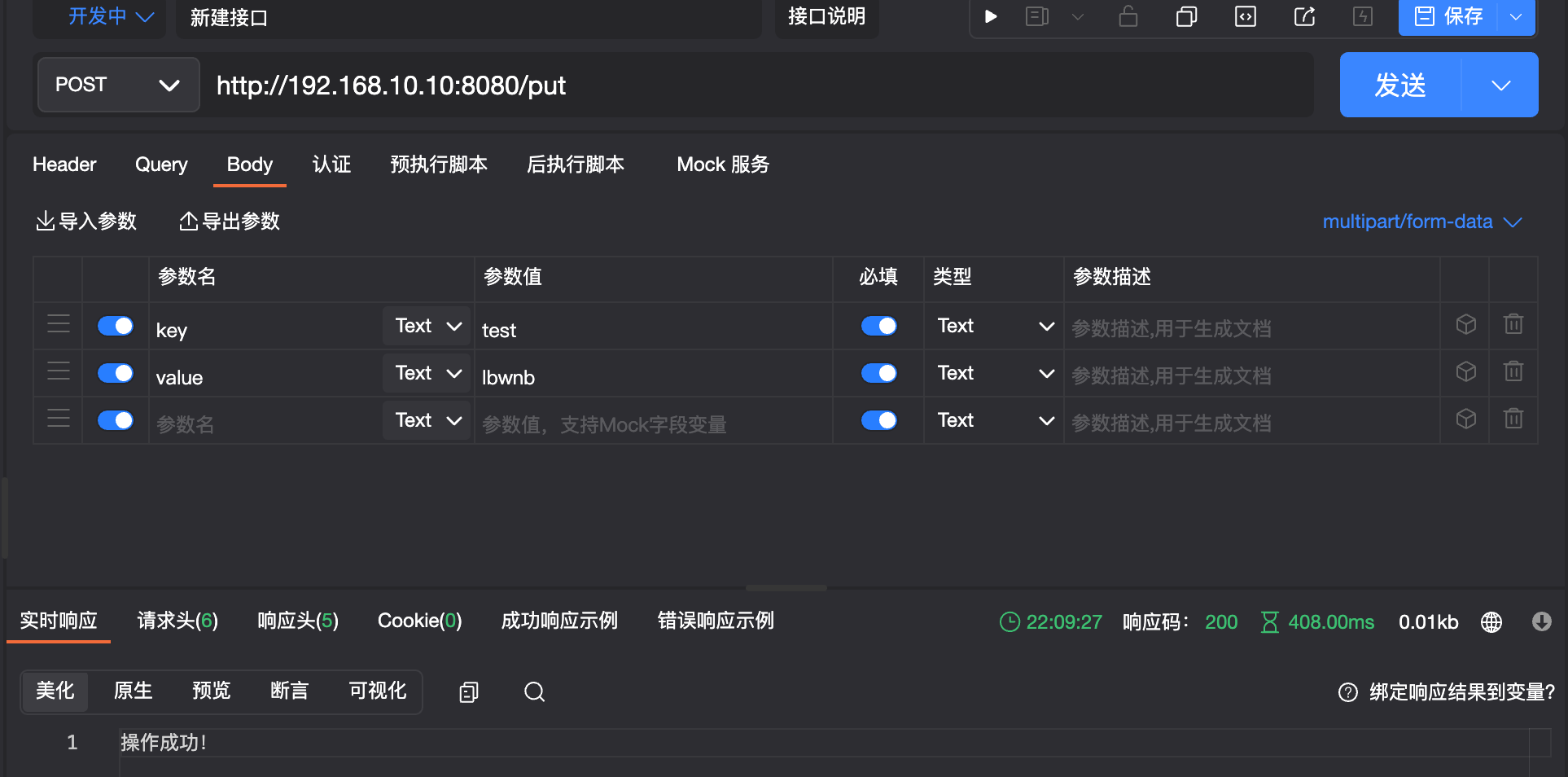The width and height of the screenshot is (1568, 777).
Task: Click the lock icon in top toolbar
Action: pos(1128,16)
